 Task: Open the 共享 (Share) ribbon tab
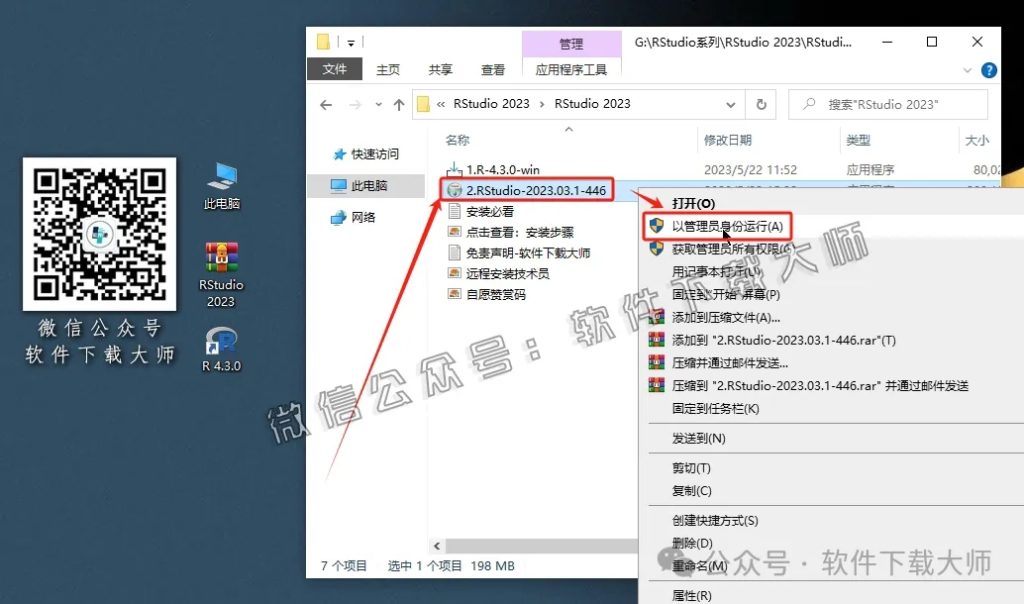pos(440,70)
